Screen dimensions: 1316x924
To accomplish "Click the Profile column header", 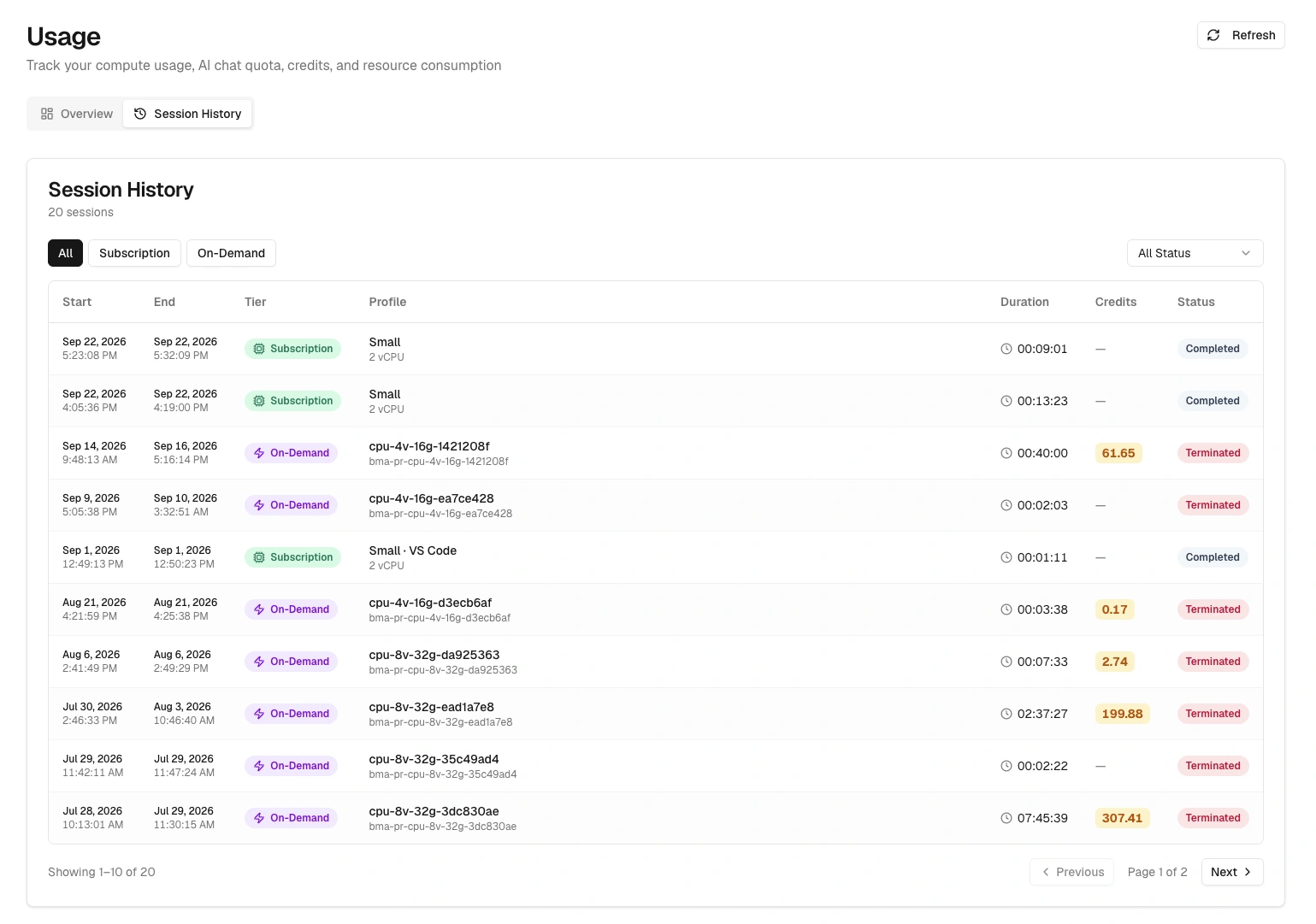I will [x=387, y=302].
